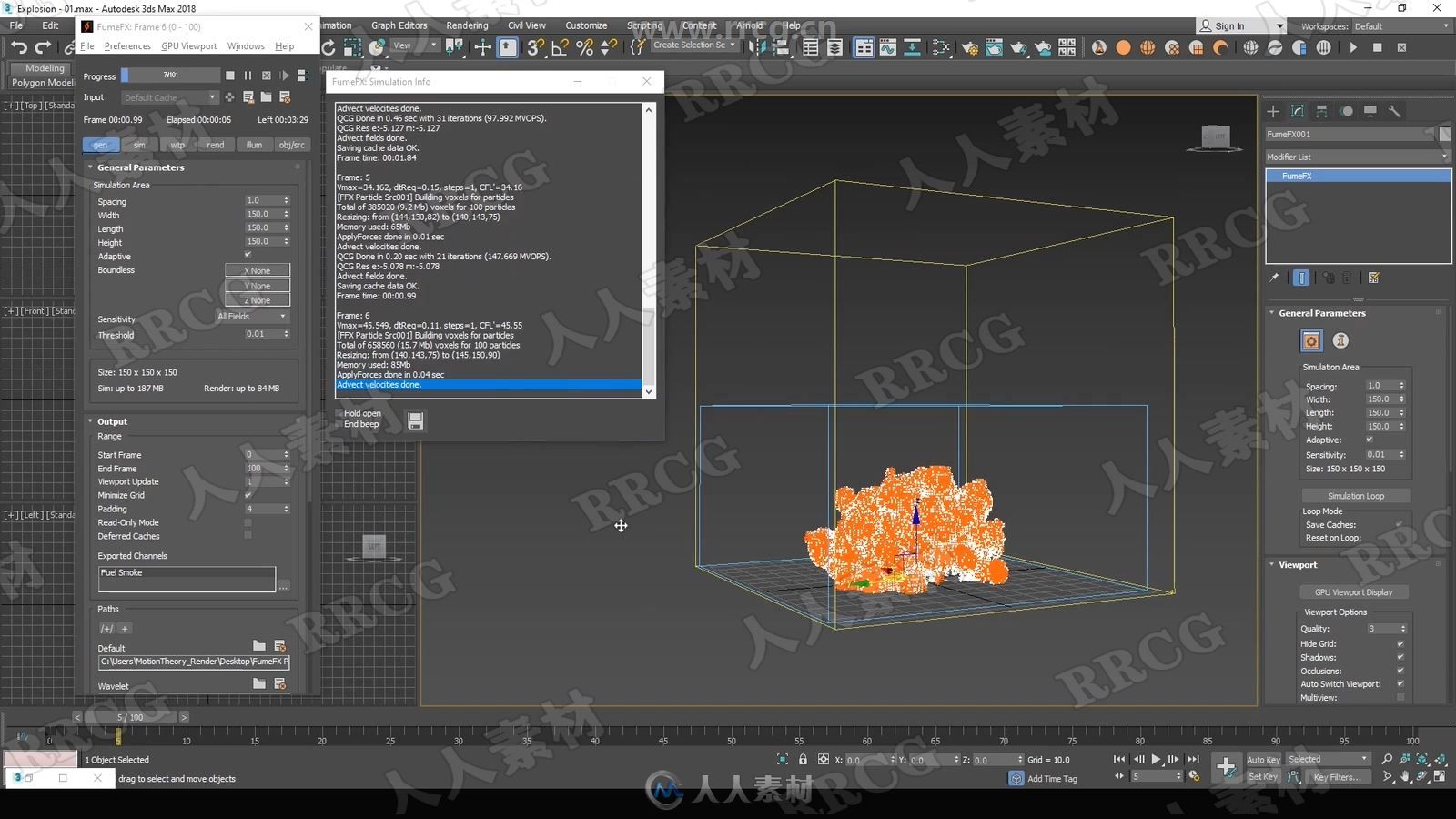Click the GPU Viewport Display button
This screenshot has width=1456, height=819.
coord(1353,592)
